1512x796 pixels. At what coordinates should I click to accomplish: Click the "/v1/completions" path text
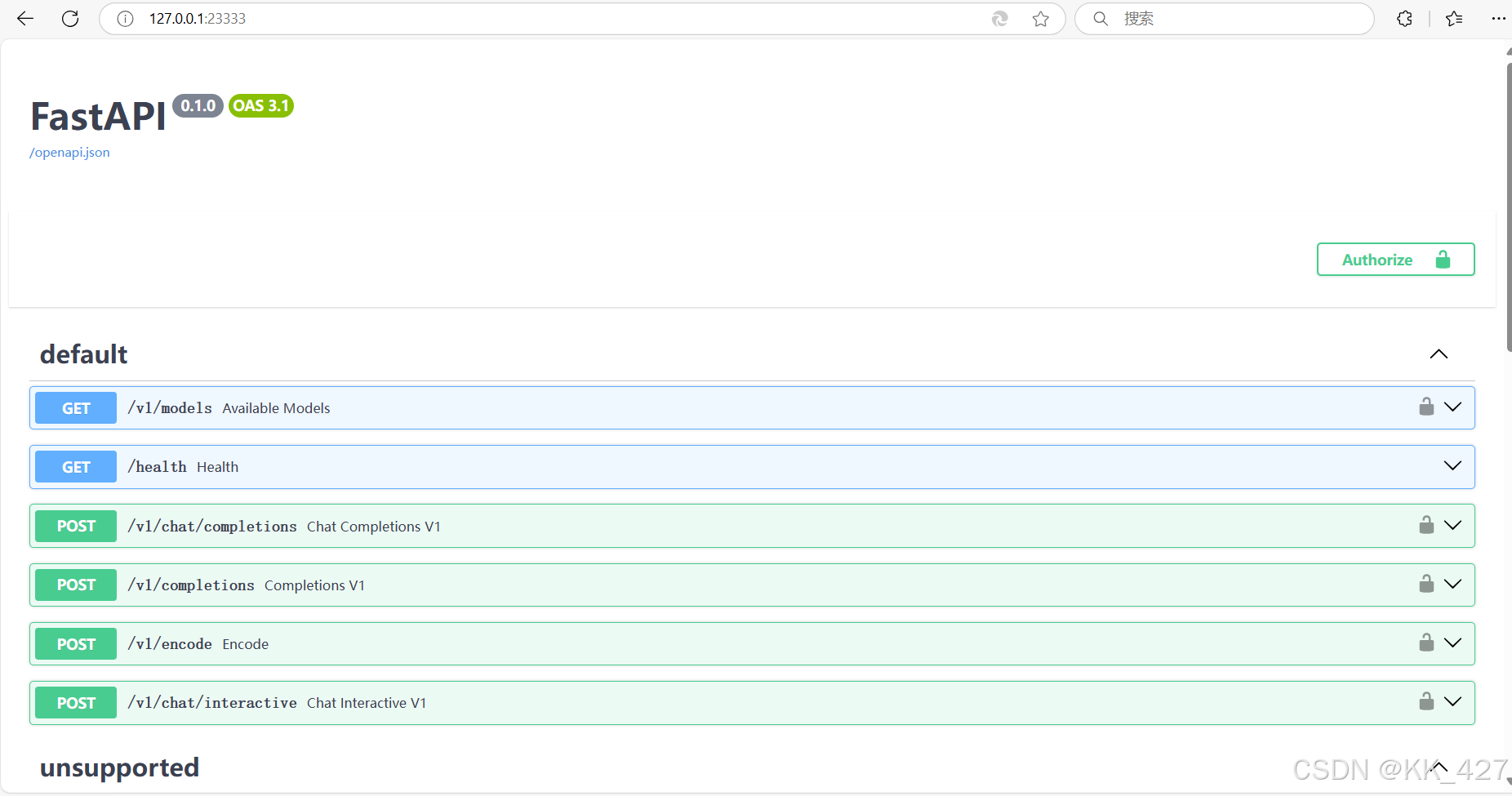pos(191,585)
